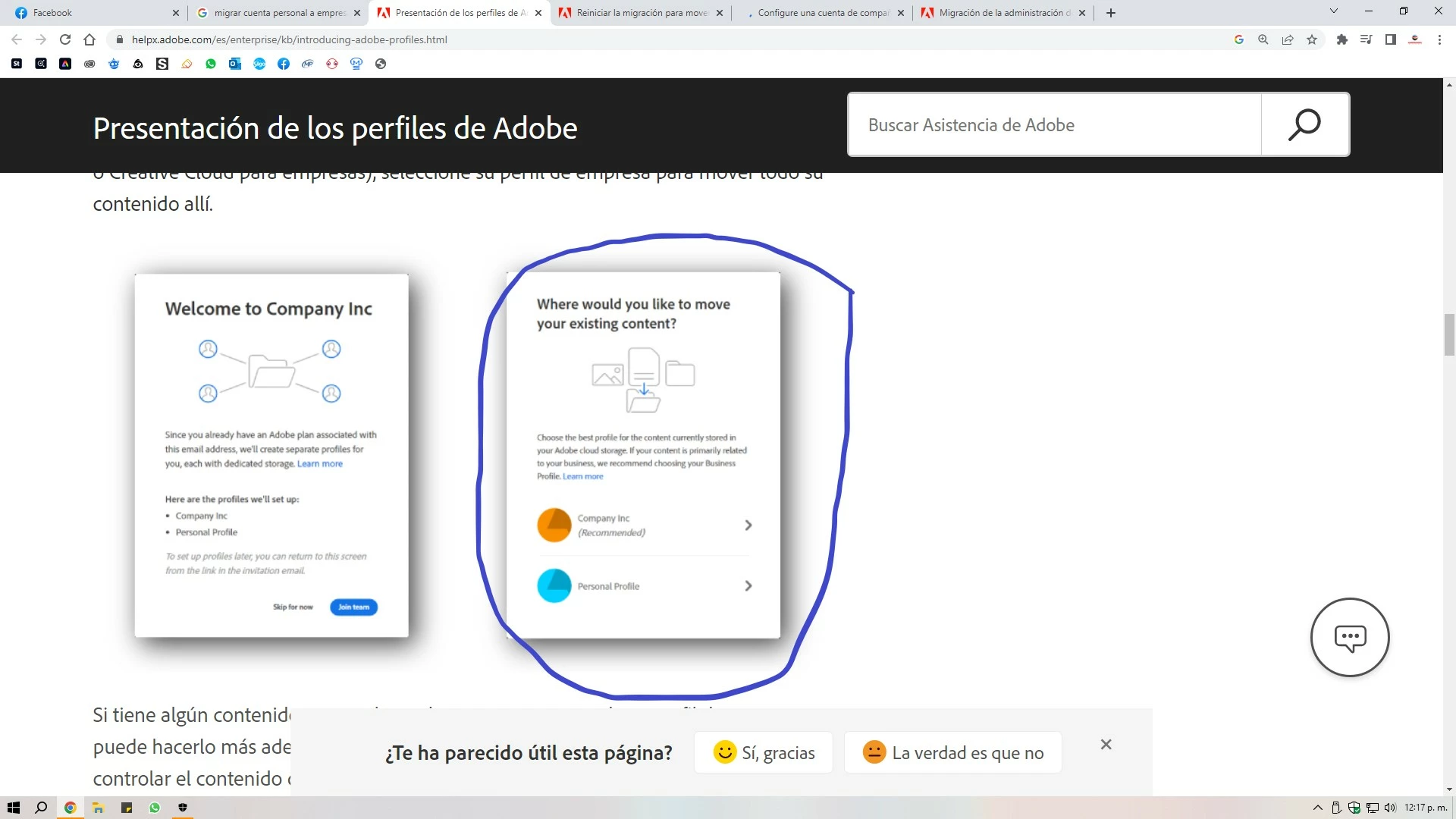Expand the tab search dropdown arrow
The image size is (1456, 819).
[1334, 11]
